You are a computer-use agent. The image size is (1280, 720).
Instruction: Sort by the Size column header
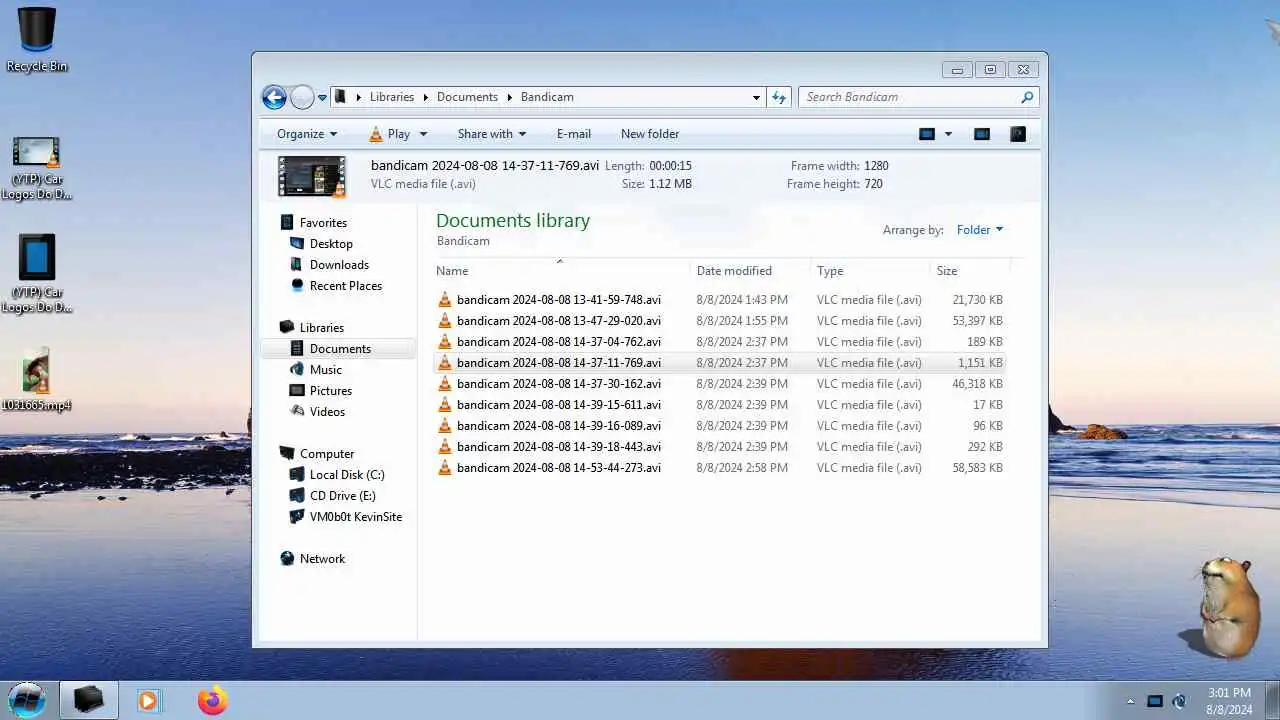pyautogui.click(x=970, y=270)
